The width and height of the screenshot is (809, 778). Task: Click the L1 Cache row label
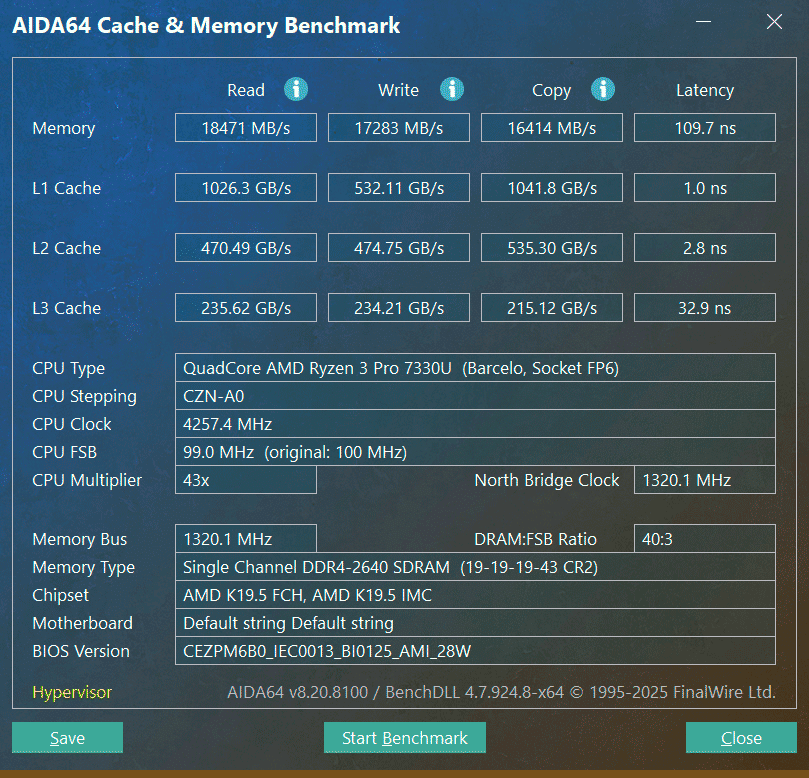click(x=67, y=188)
